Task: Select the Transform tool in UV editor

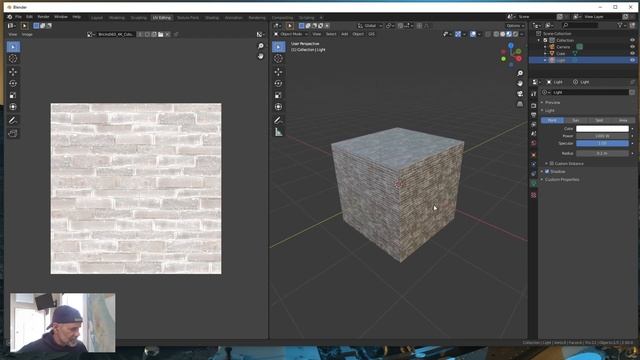Action: tap(13, 107)
